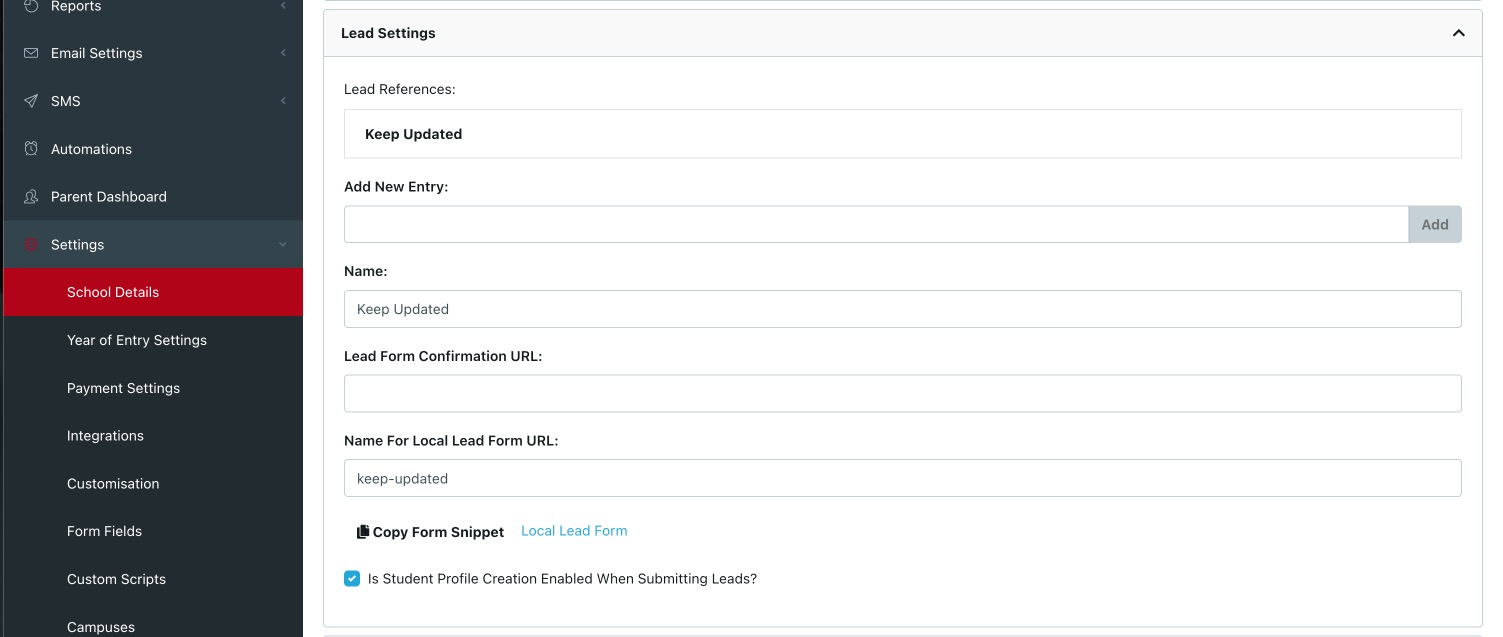The height and width of the screenshot is (637, 1503).
Task: Open Payment Settings from sidebar
Action: click(x=123, y=388)
